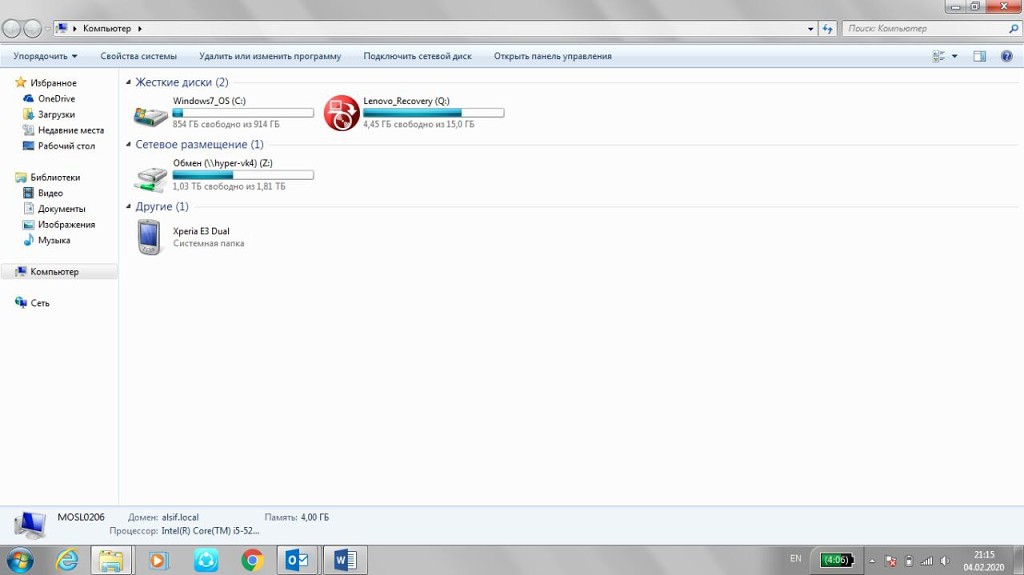This screenshot has width=1024, height=575.
Task: Open the Упорядочить dropdown menu
Action: click(x=46, y=56)
